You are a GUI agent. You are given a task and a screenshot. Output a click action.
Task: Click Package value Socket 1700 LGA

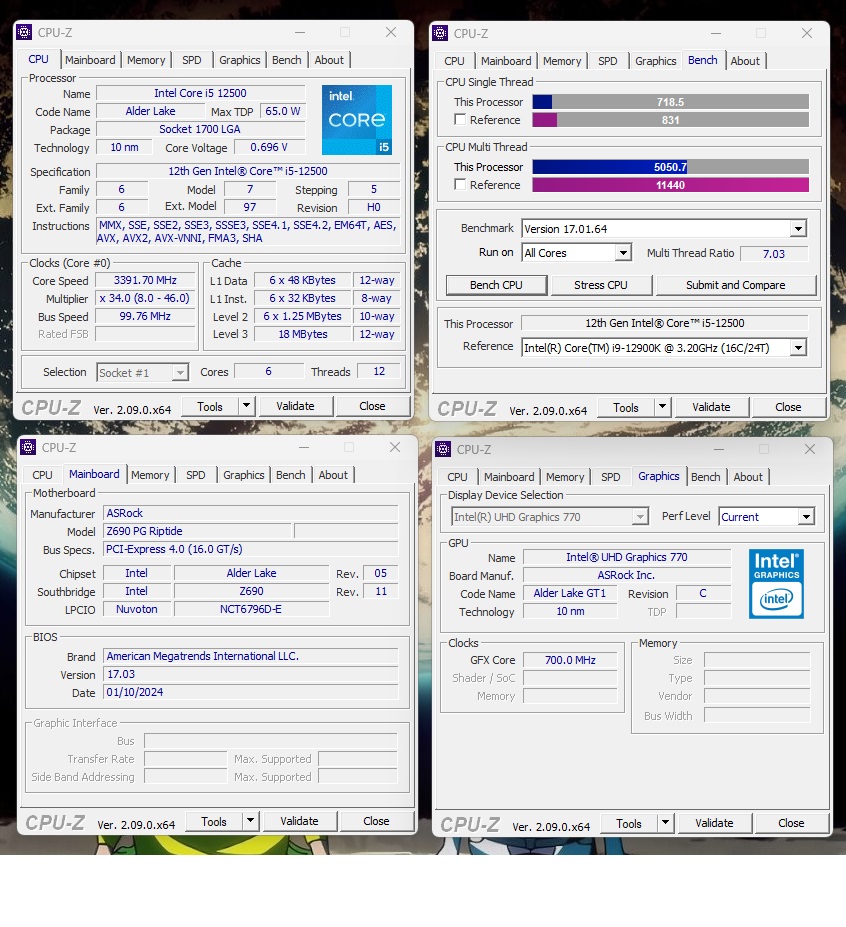coord(200,129)
